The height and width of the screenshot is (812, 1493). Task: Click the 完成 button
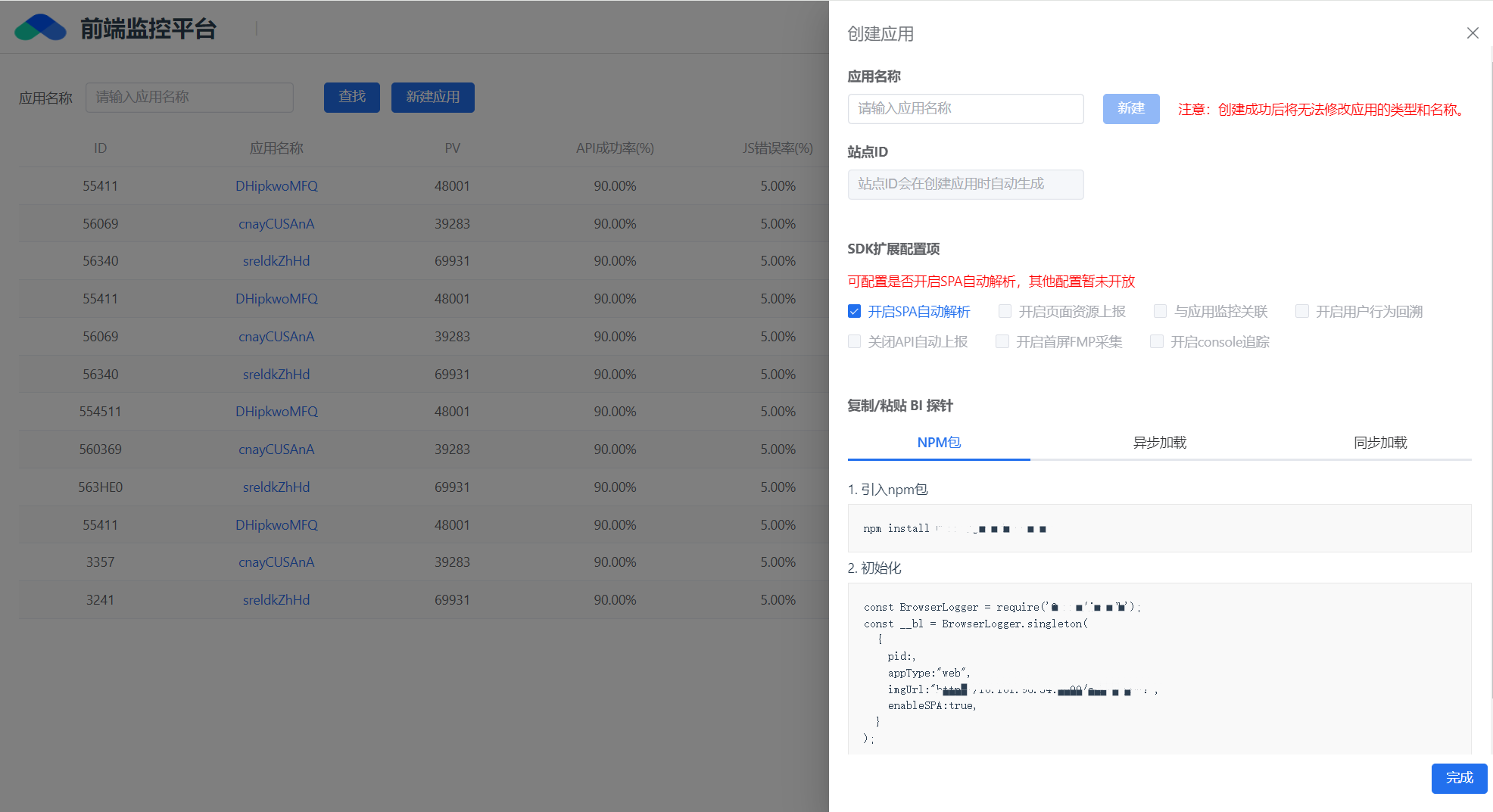coord(1459,778)
